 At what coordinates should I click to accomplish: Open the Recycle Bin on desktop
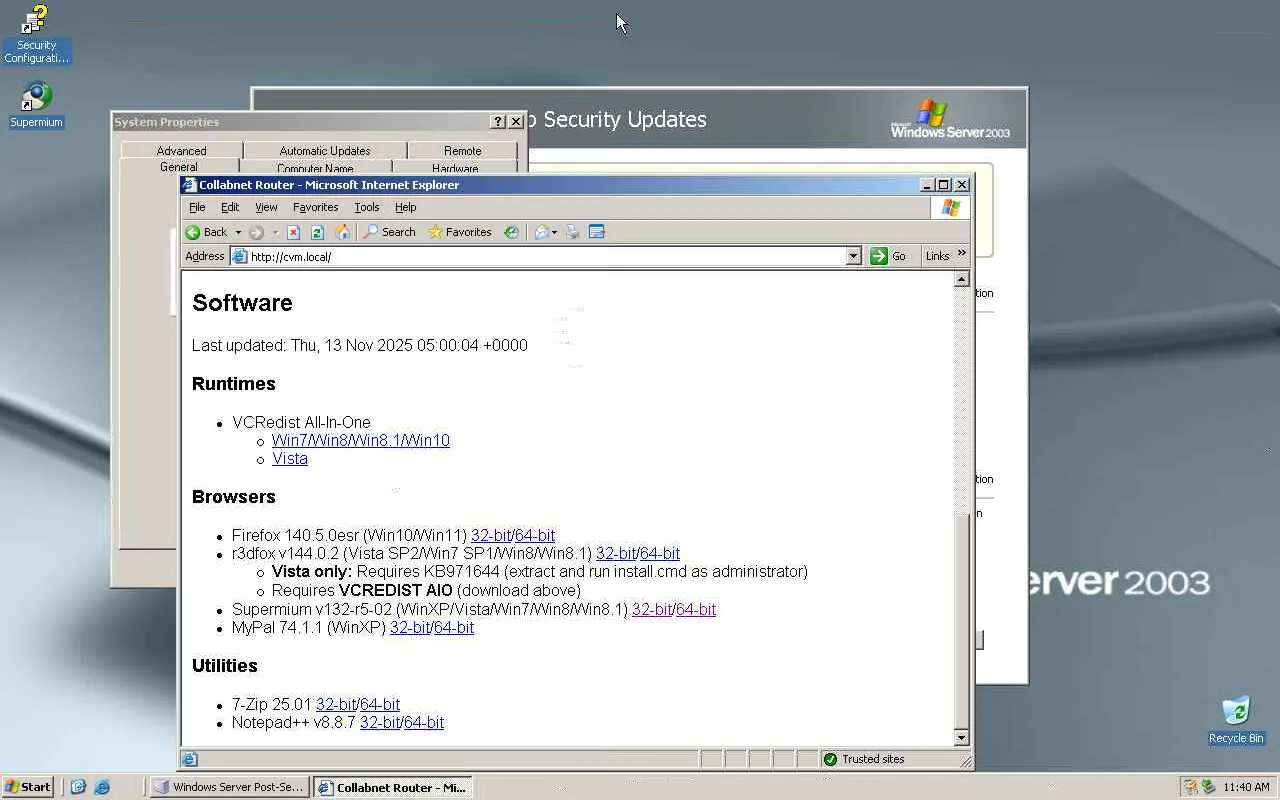(x=1236, y=720)
